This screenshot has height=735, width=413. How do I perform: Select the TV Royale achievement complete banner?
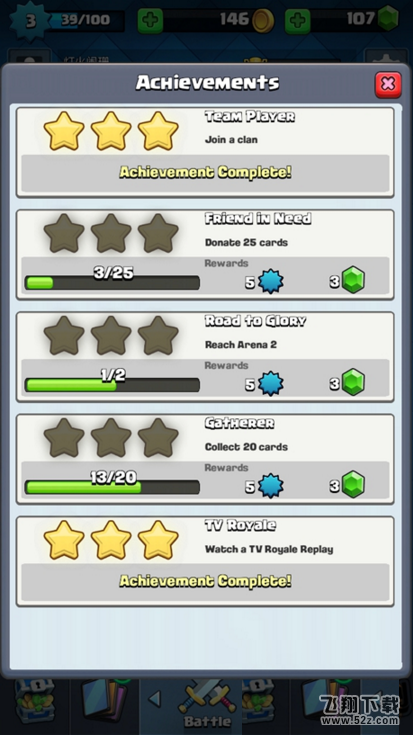205,582
